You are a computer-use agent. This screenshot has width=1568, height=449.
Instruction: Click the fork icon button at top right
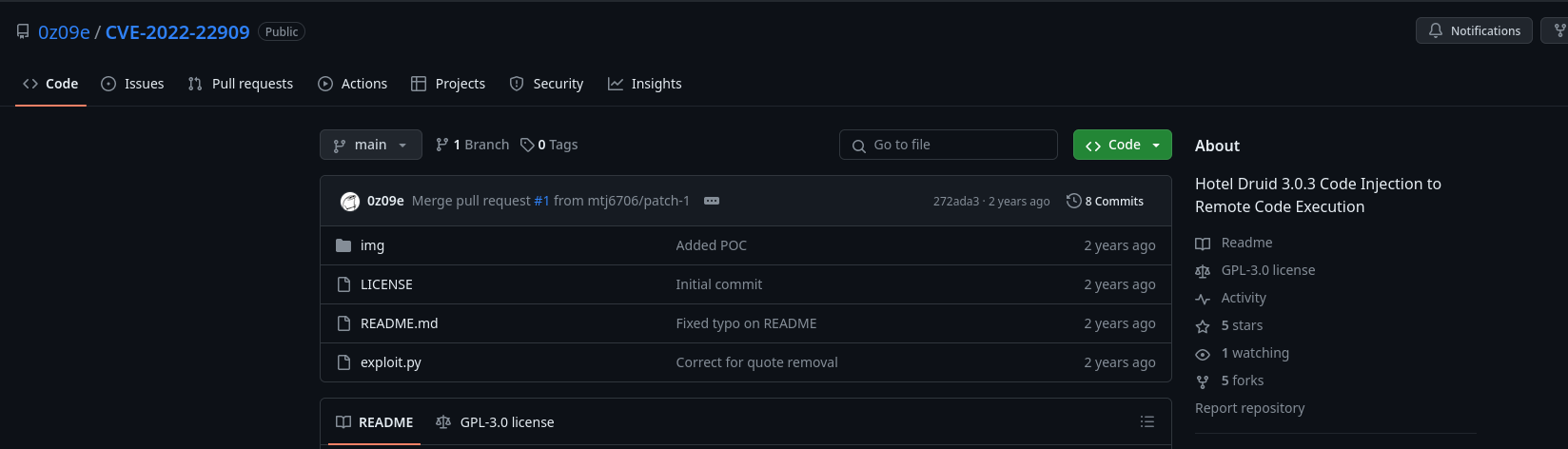(1557, 30)
